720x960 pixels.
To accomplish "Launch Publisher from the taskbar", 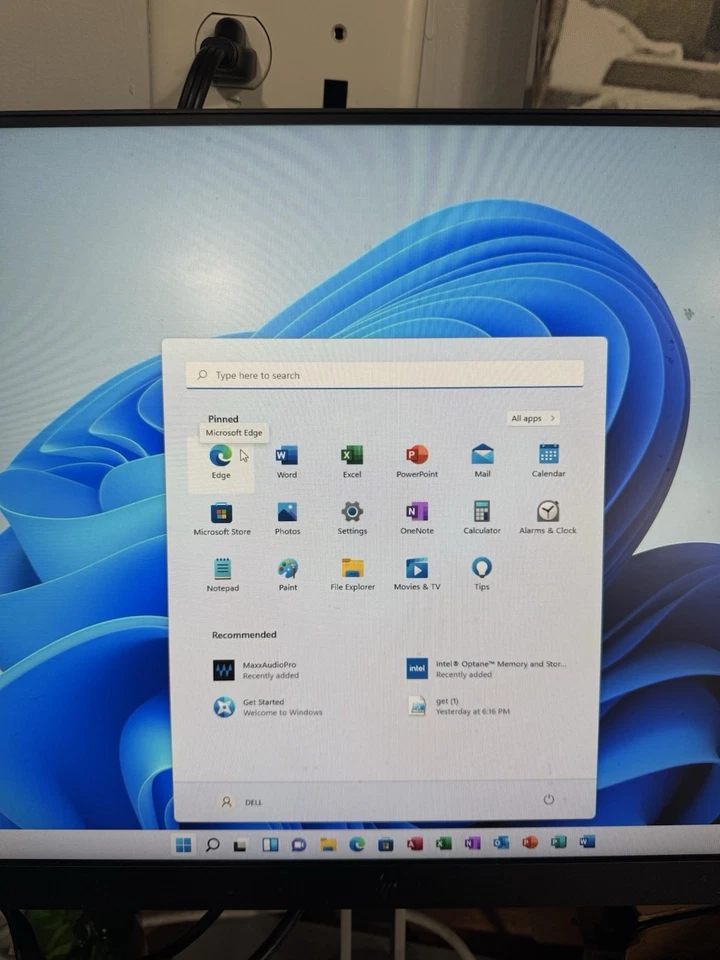I will point(558,842).
